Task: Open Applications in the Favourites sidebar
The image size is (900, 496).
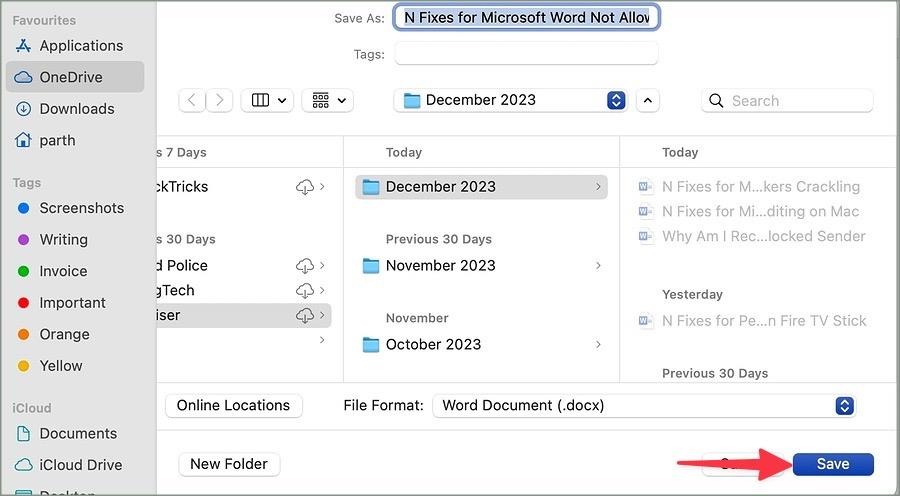Action: [69, 46]
